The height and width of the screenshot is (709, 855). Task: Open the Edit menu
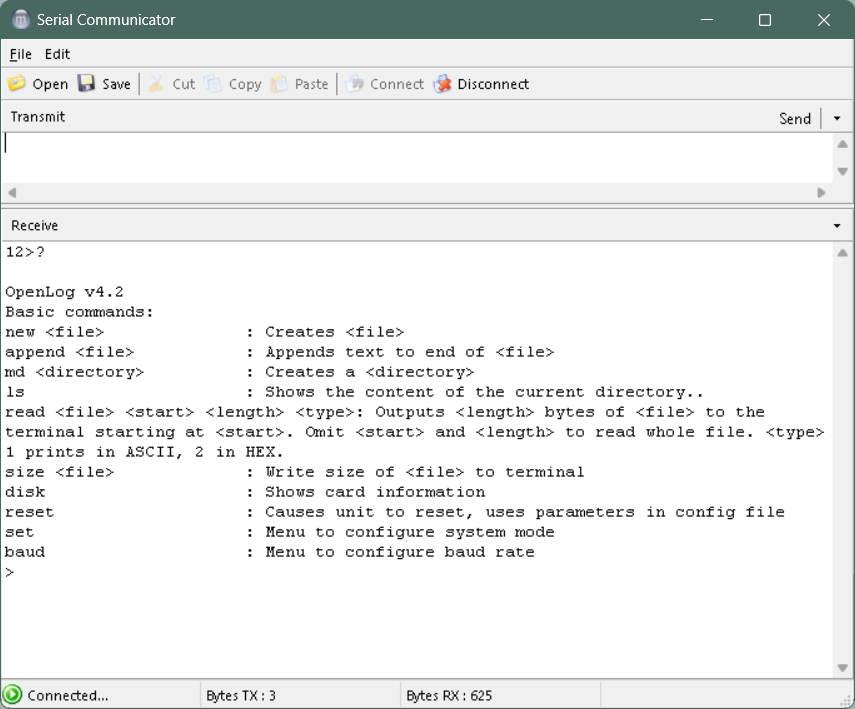coord(57,54)
